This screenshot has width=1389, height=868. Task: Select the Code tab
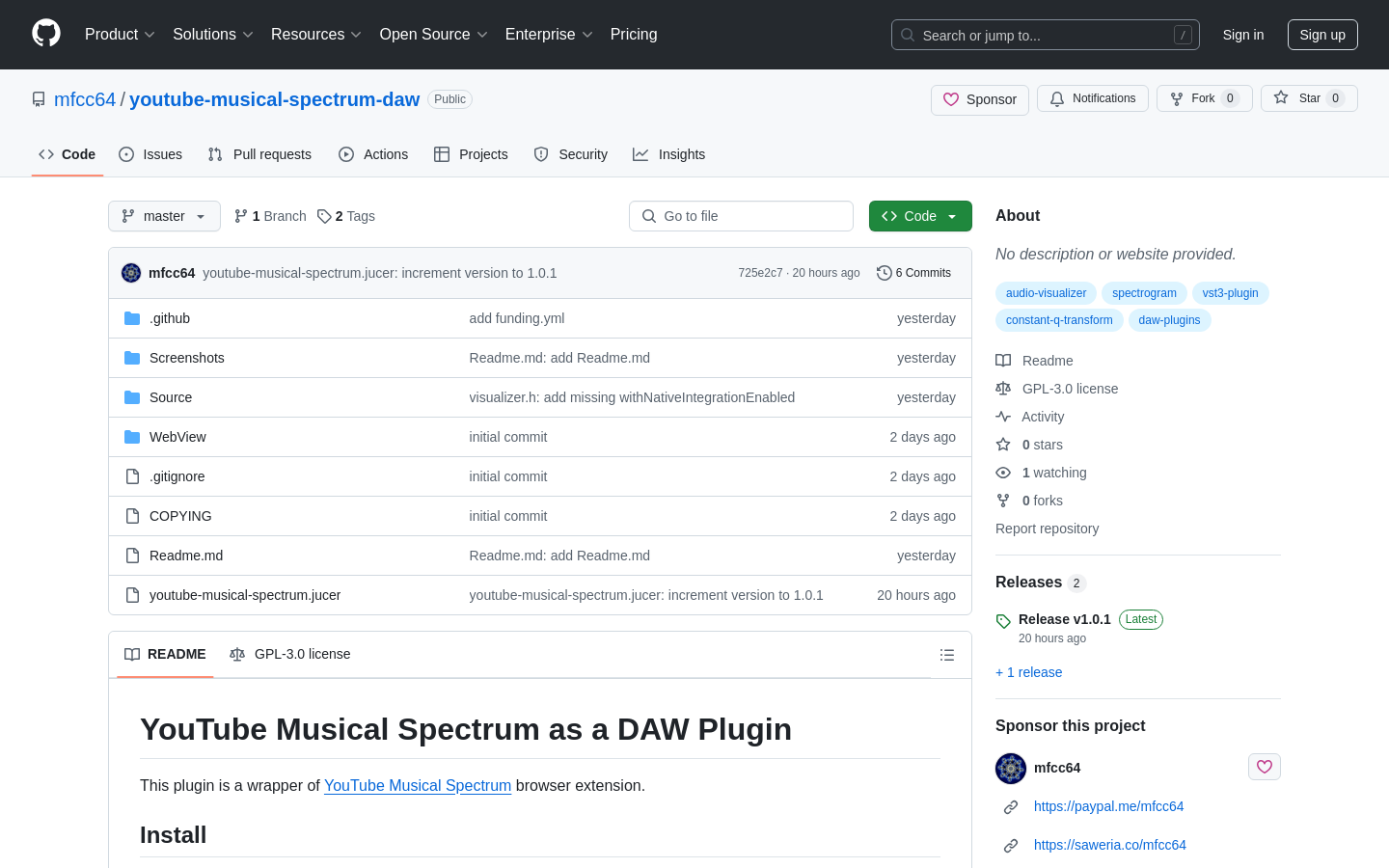(68, 154)
